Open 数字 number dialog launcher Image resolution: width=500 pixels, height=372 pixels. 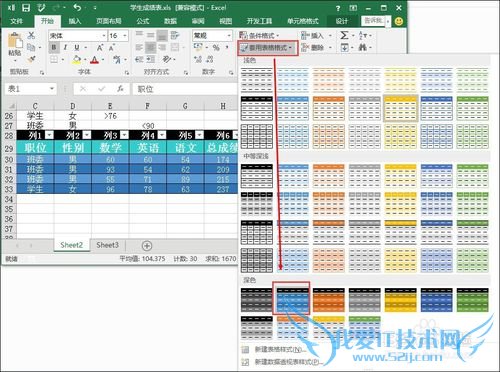click(x=231, y=72)
